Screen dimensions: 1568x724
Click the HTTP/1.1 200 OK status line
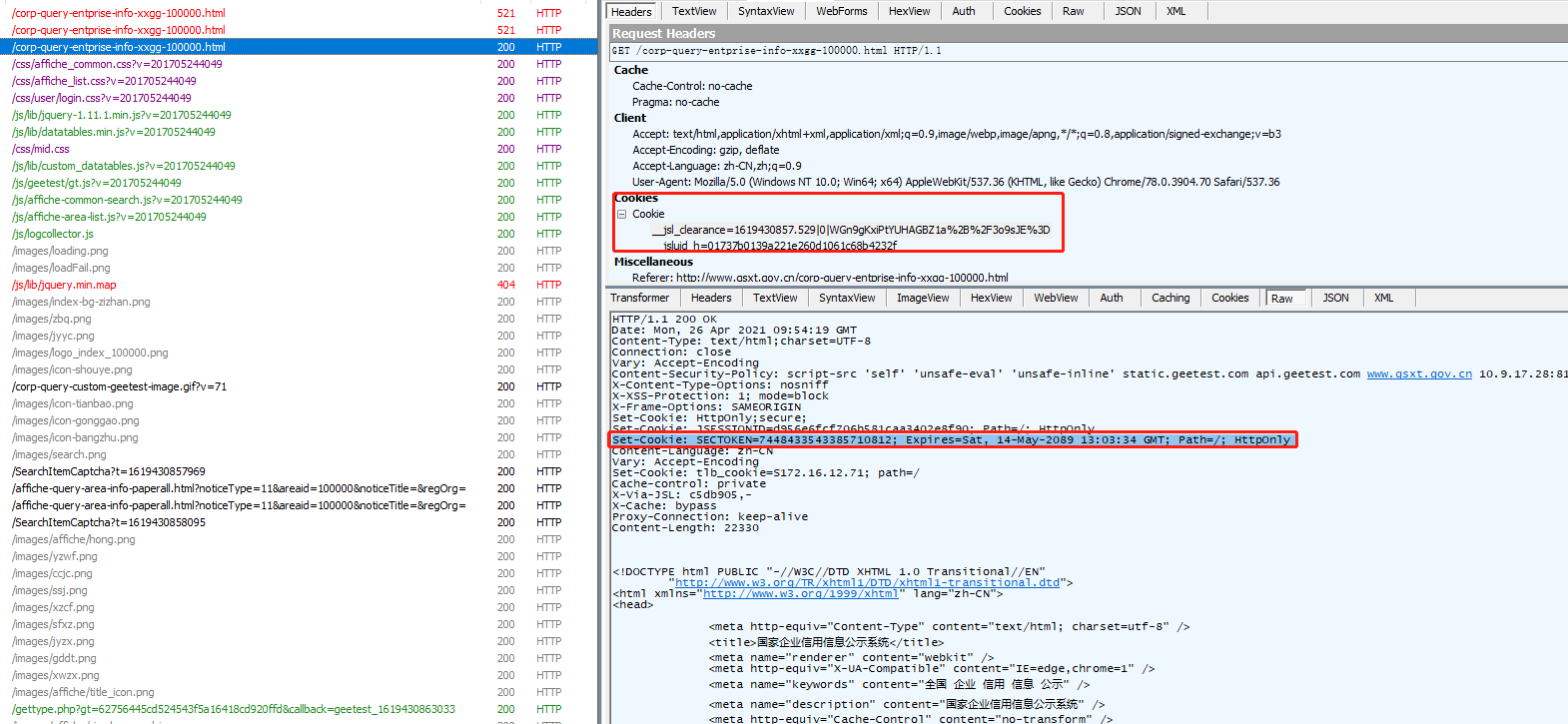[664, 320]
